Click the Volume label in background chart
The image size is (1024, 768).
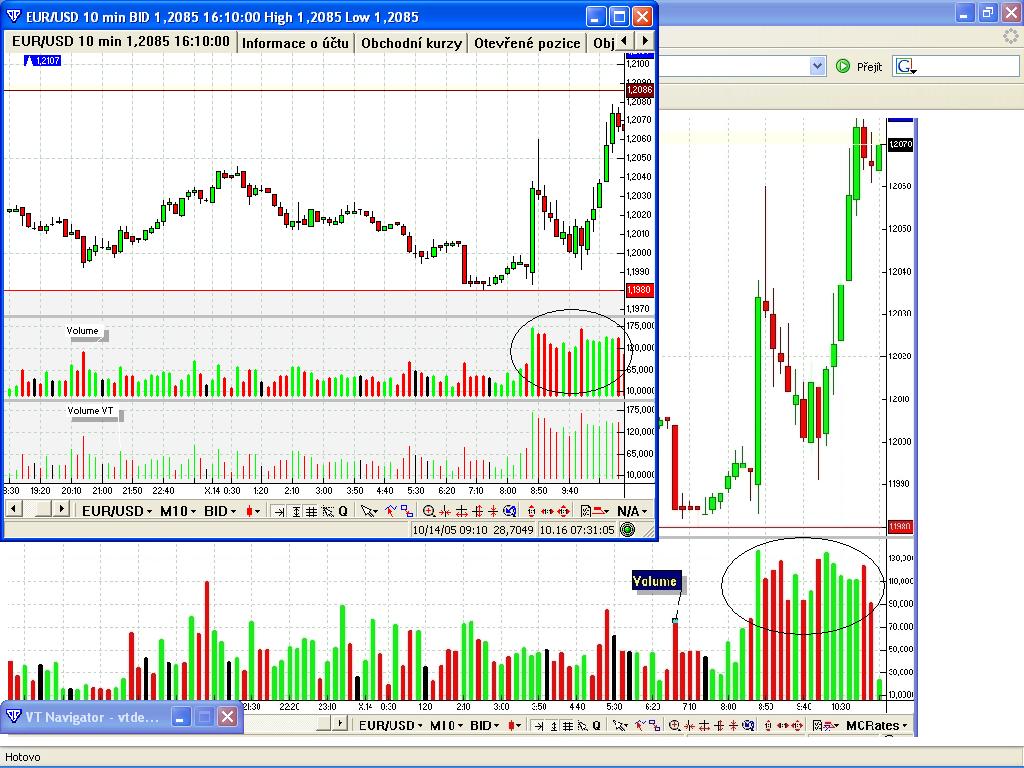(655, 581)
